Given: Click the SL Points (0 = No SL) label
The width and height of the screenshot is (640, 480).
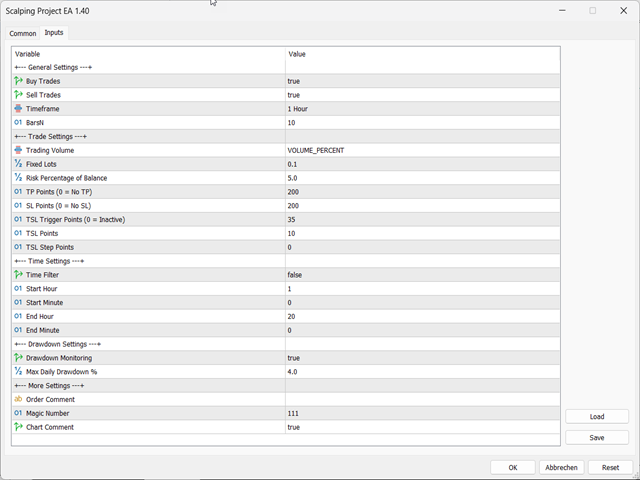Looking at the screenshot, I should [x=59, y=206].
